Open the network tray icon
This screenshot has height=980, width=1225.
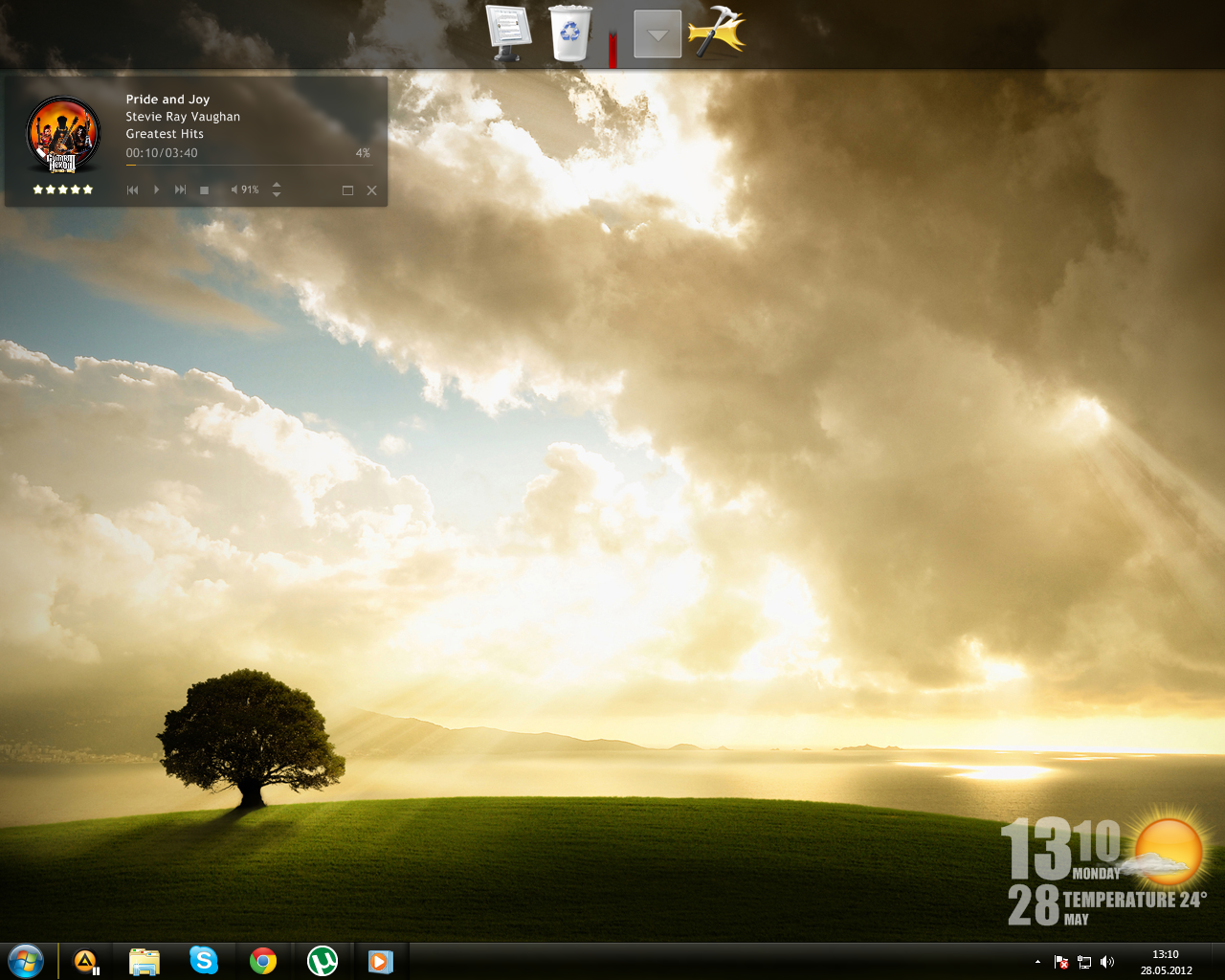[x=1084, y=962]
